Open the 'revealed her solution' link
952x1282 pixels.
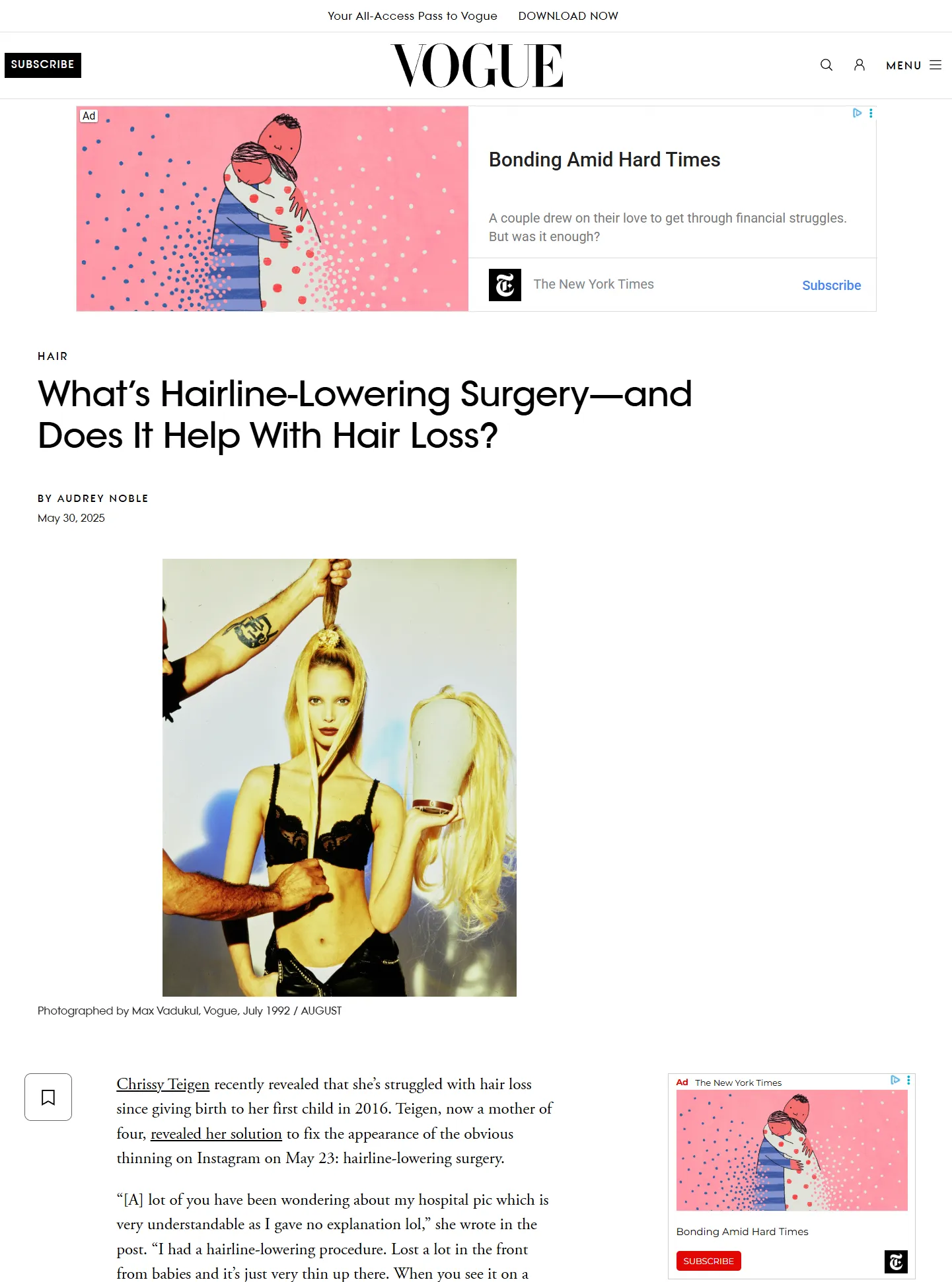point(216,1133)
